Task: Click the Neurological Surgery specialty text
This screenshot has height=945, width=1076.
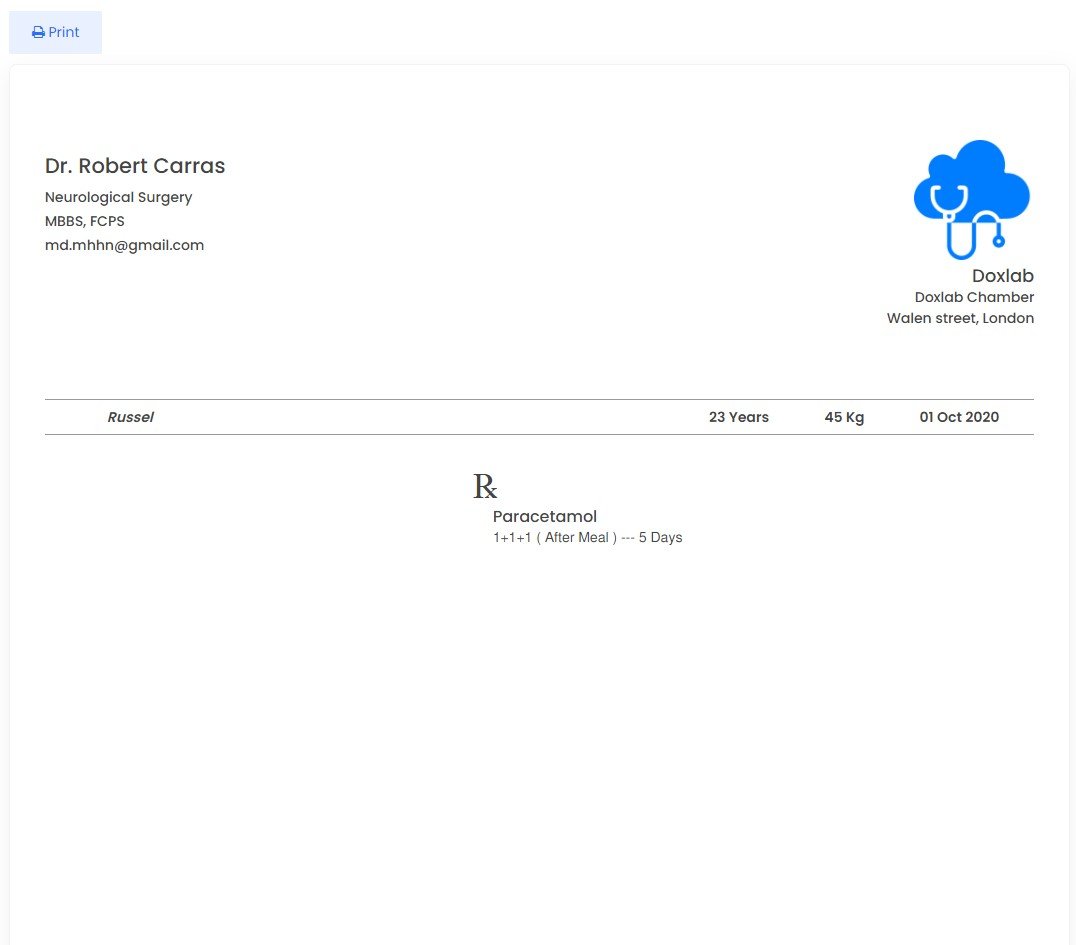Action: coord(118,197)
